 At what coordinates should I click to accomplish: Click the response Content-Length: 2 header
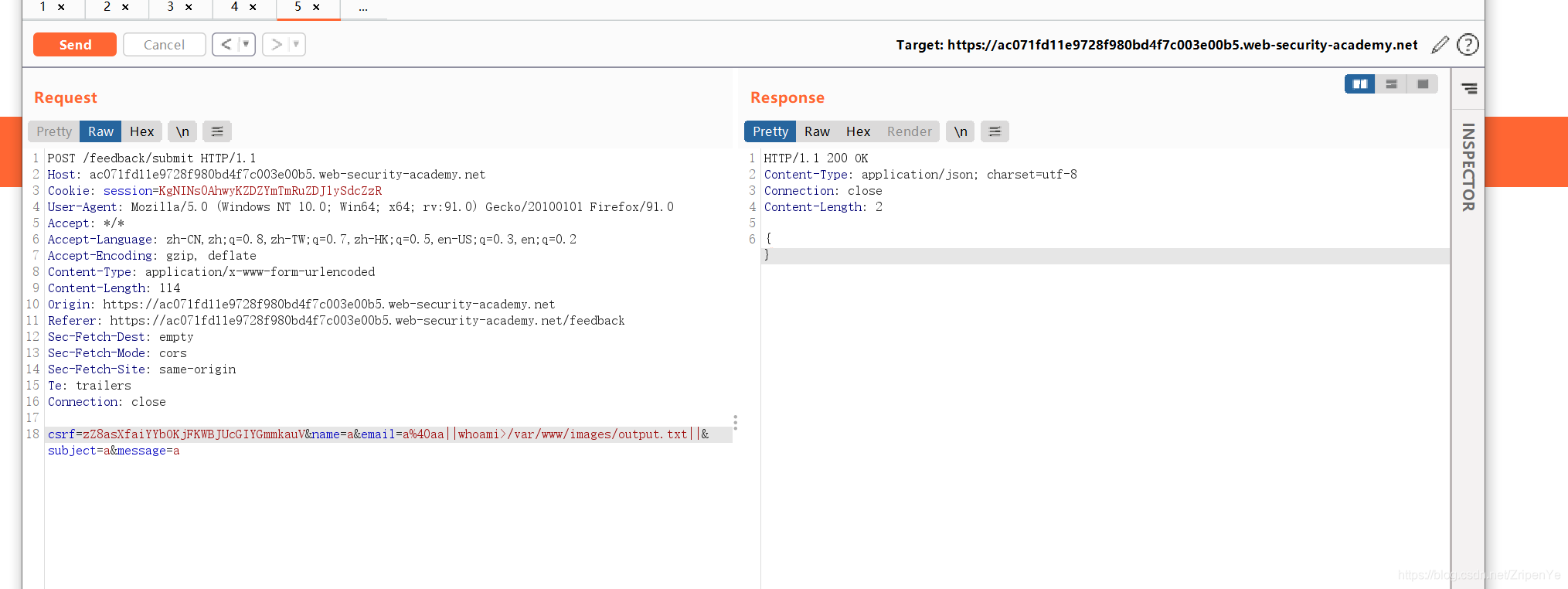point(823,207)
